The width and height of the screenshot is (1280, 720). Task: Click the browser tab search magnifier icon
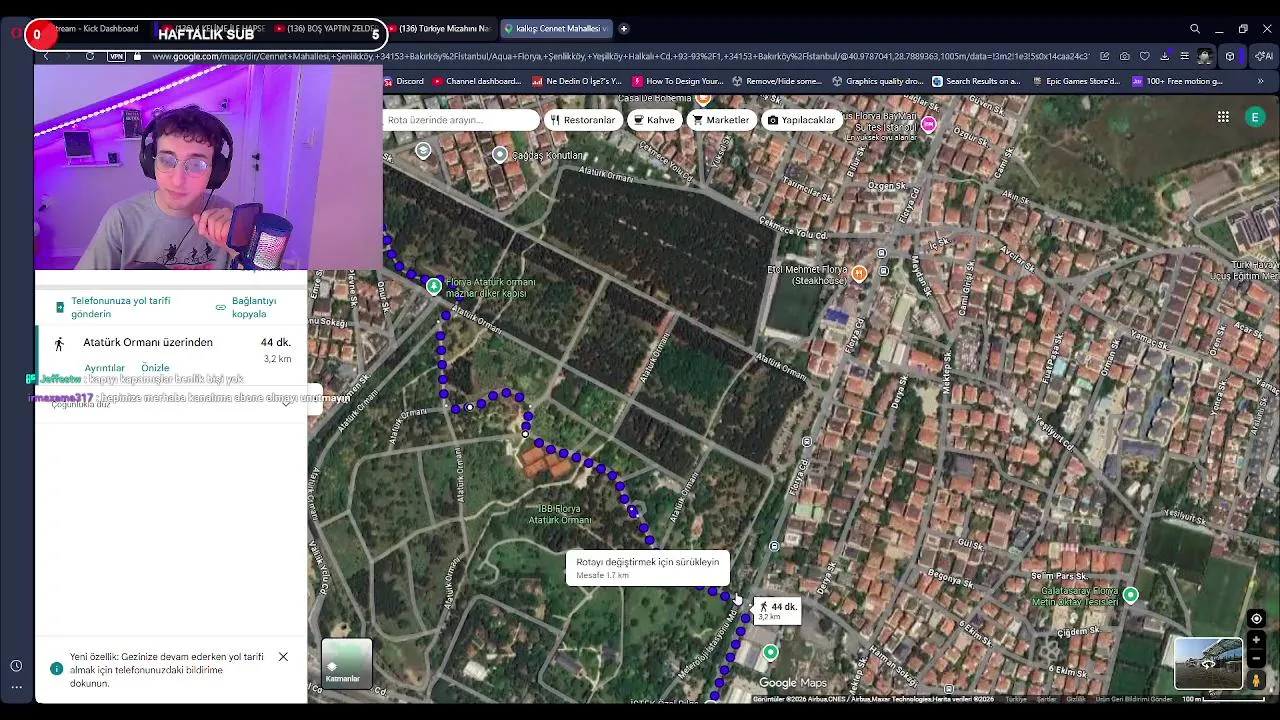(x=1195, y=29)
